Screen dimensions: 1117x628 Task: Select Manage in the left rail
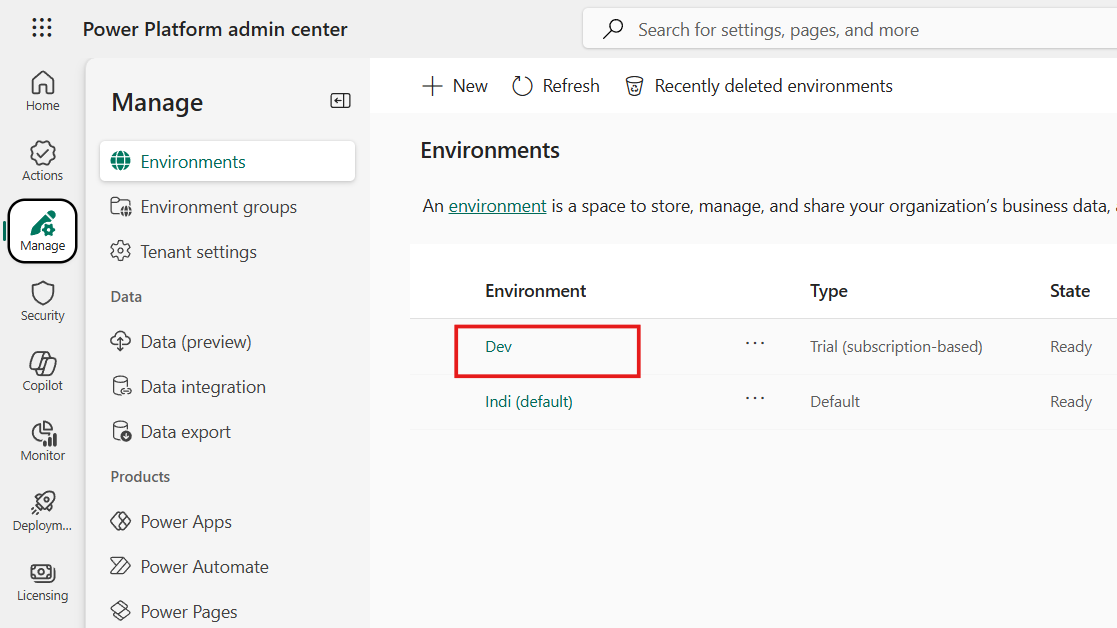click(43, 231)
